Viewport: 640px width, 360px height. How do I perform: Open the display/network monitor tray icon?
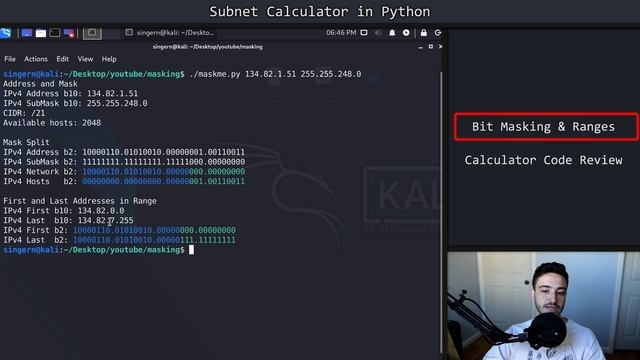(364, 33)
